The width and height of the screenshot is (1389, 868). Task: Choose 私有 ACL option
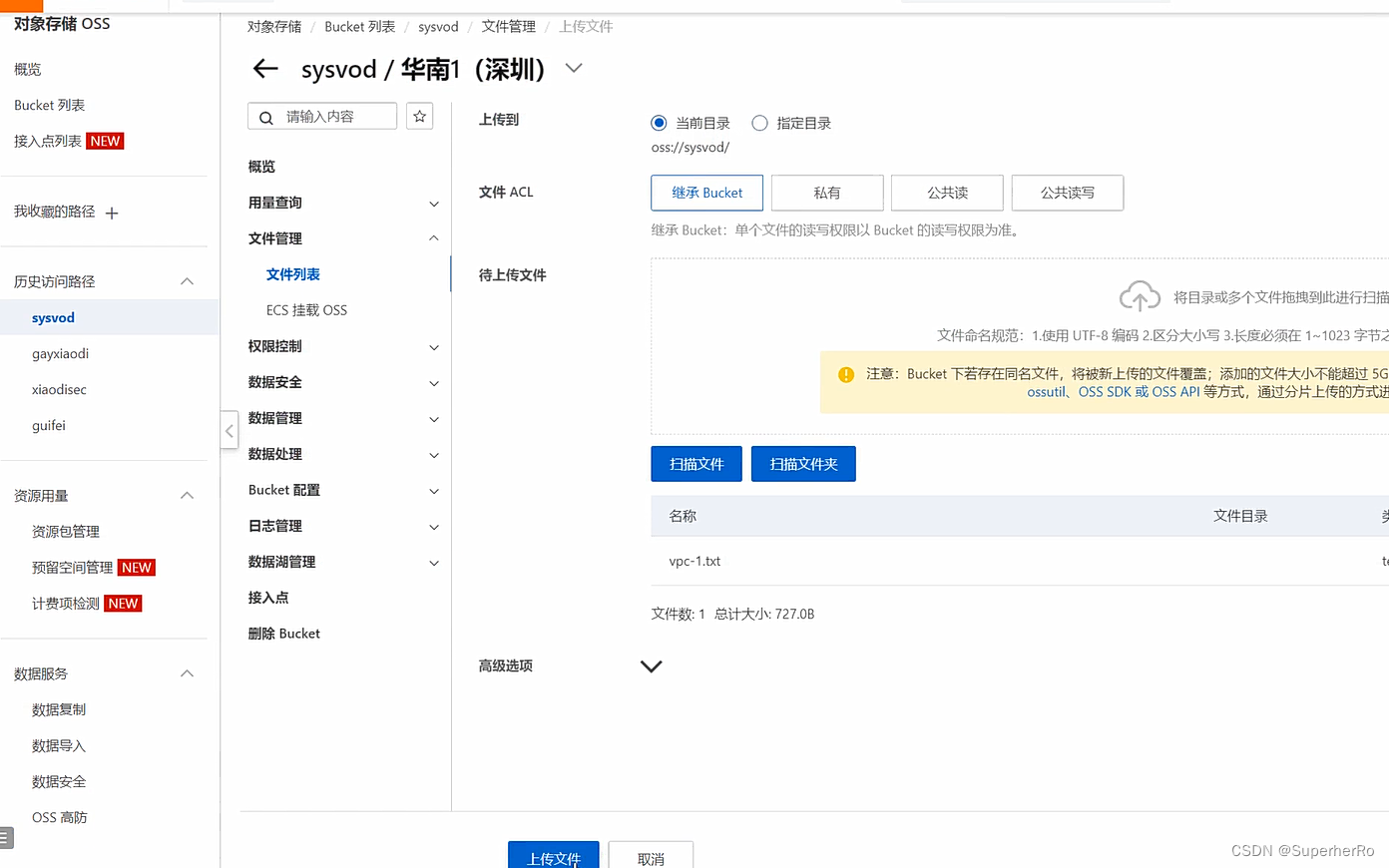click(x=827, y=193)
